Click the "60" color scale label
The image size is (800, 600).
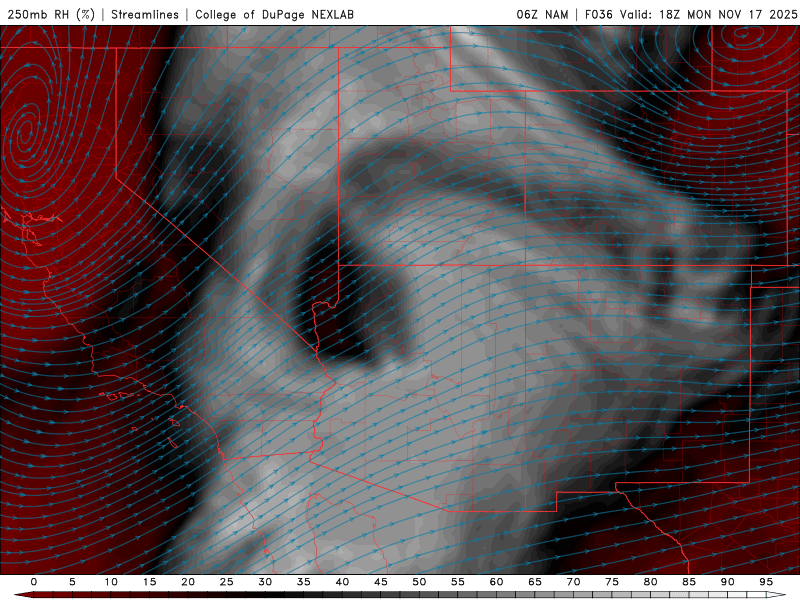click(496, 582)
